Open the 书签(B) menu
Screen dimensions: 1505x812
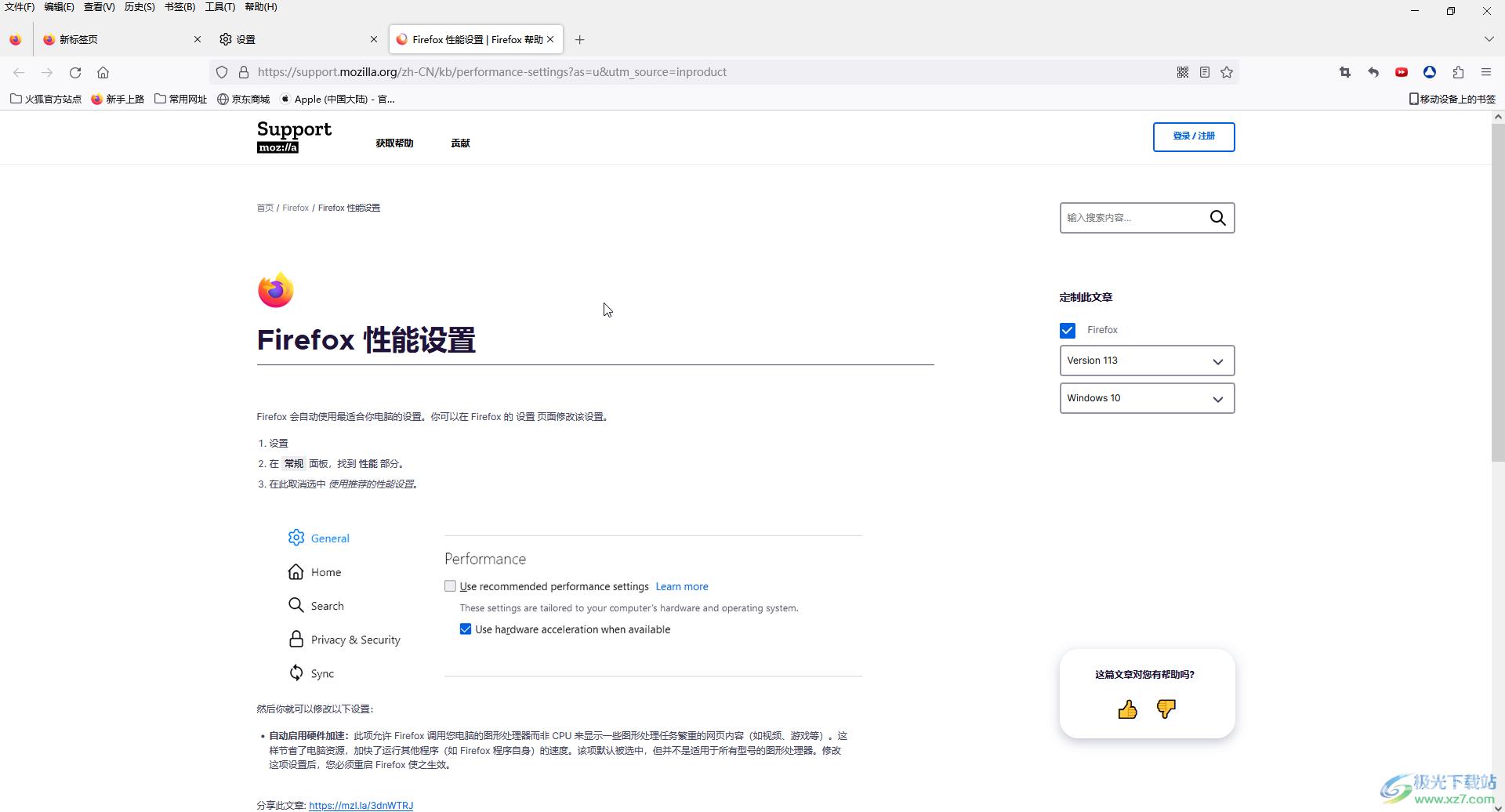point(180,7)
